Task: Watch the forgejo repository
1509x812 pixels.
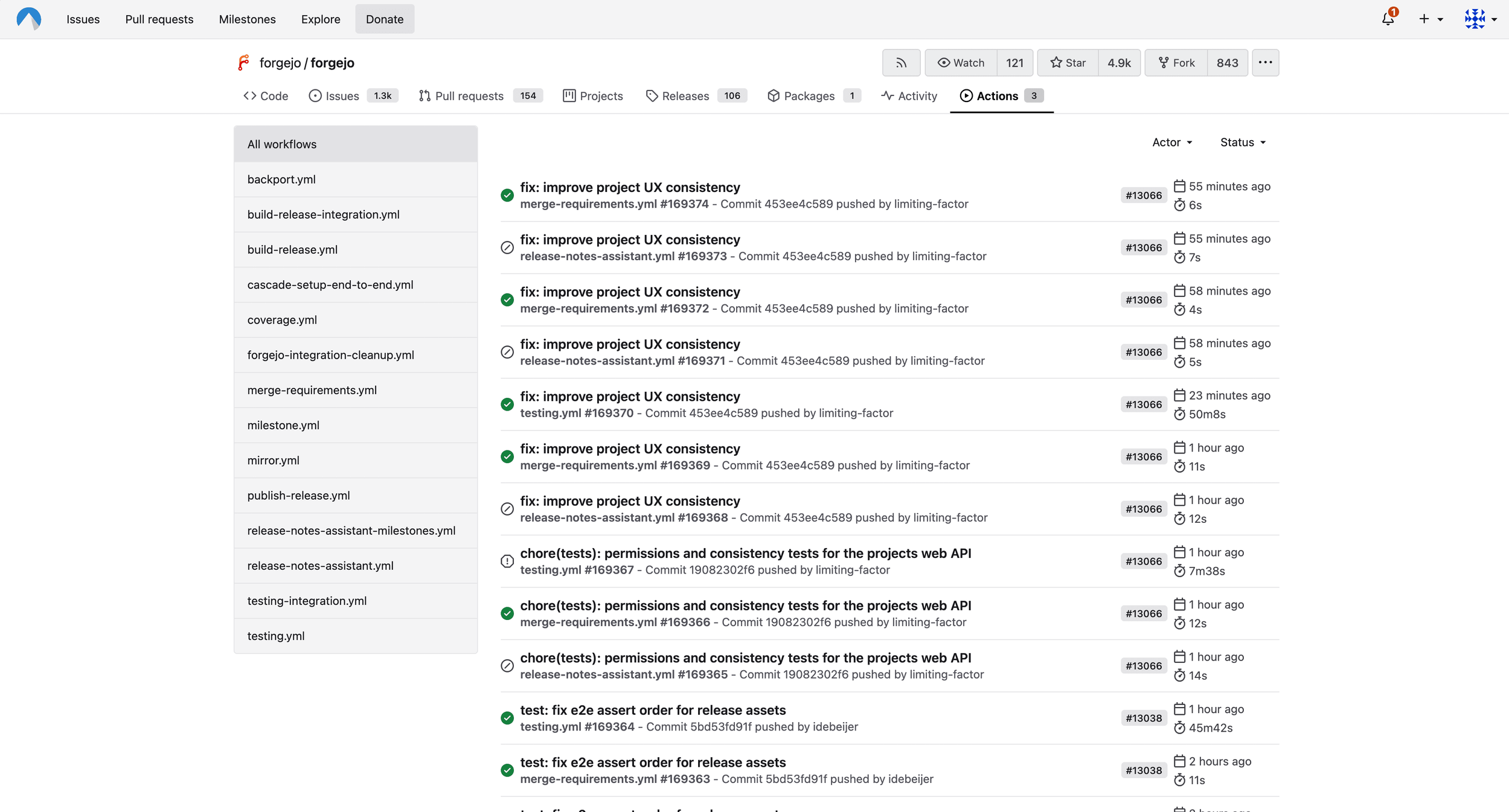Action: point(961,63)
